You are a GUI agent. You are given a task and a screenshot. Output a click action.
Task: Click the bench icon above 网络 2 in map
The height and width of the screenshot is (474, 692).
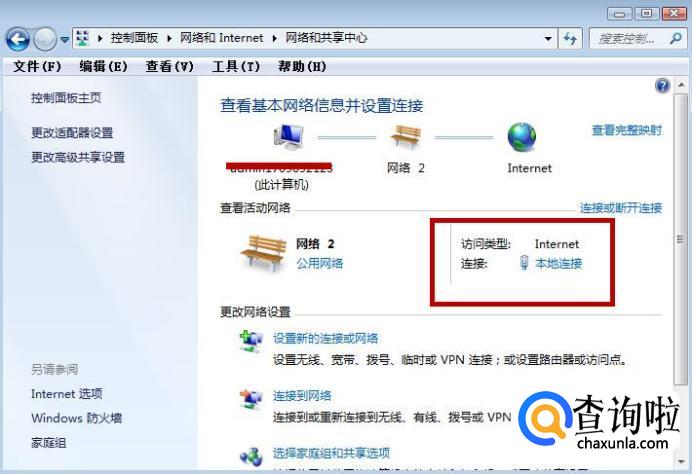pos(406,136)
